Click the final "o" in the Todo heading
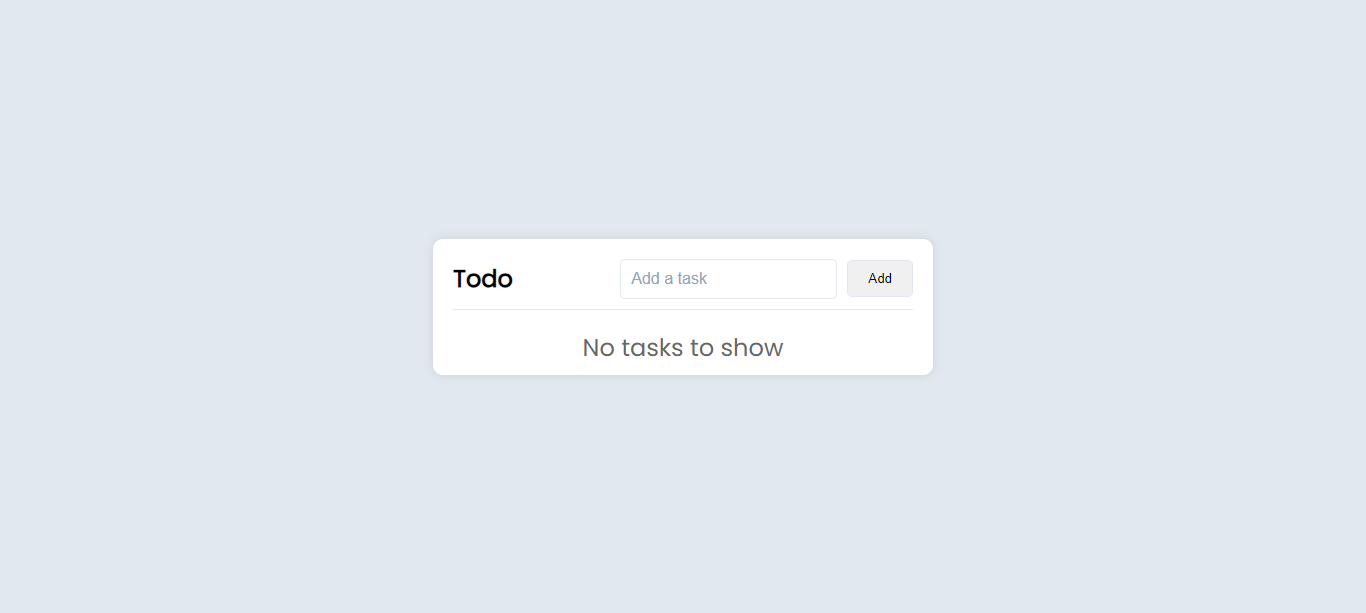This screenshot has height=613, width=1366. [x=504, y=281]
